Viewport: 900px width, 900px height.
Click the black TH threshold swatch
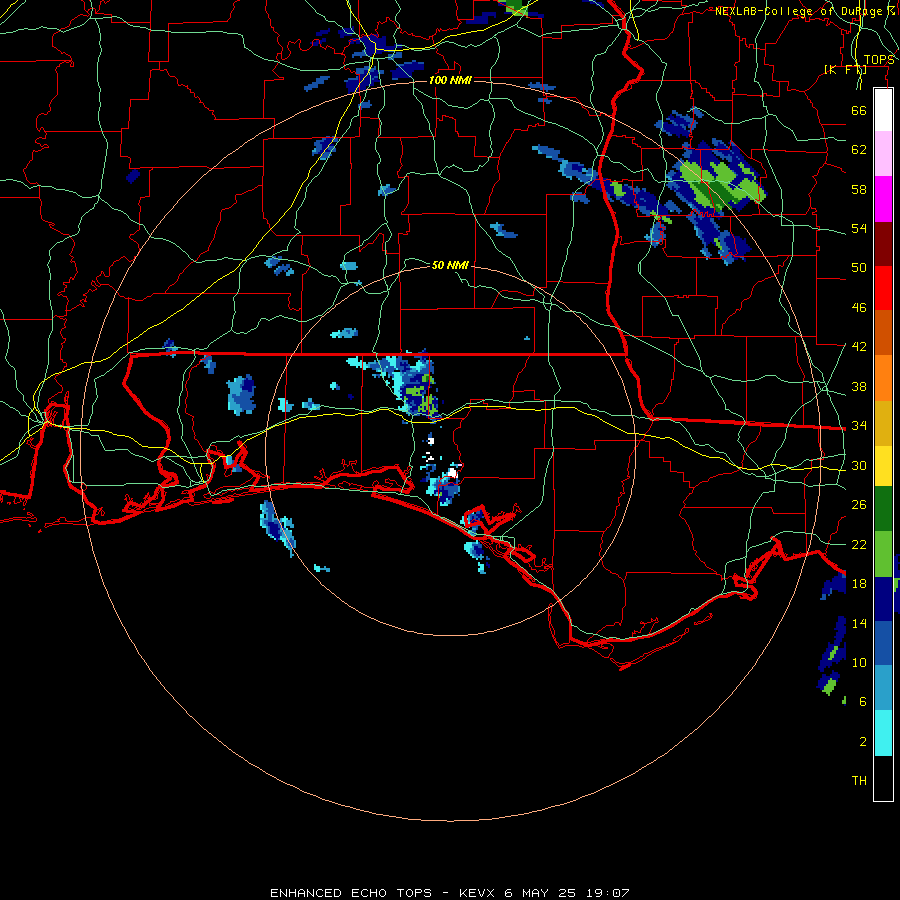(883, 778)
